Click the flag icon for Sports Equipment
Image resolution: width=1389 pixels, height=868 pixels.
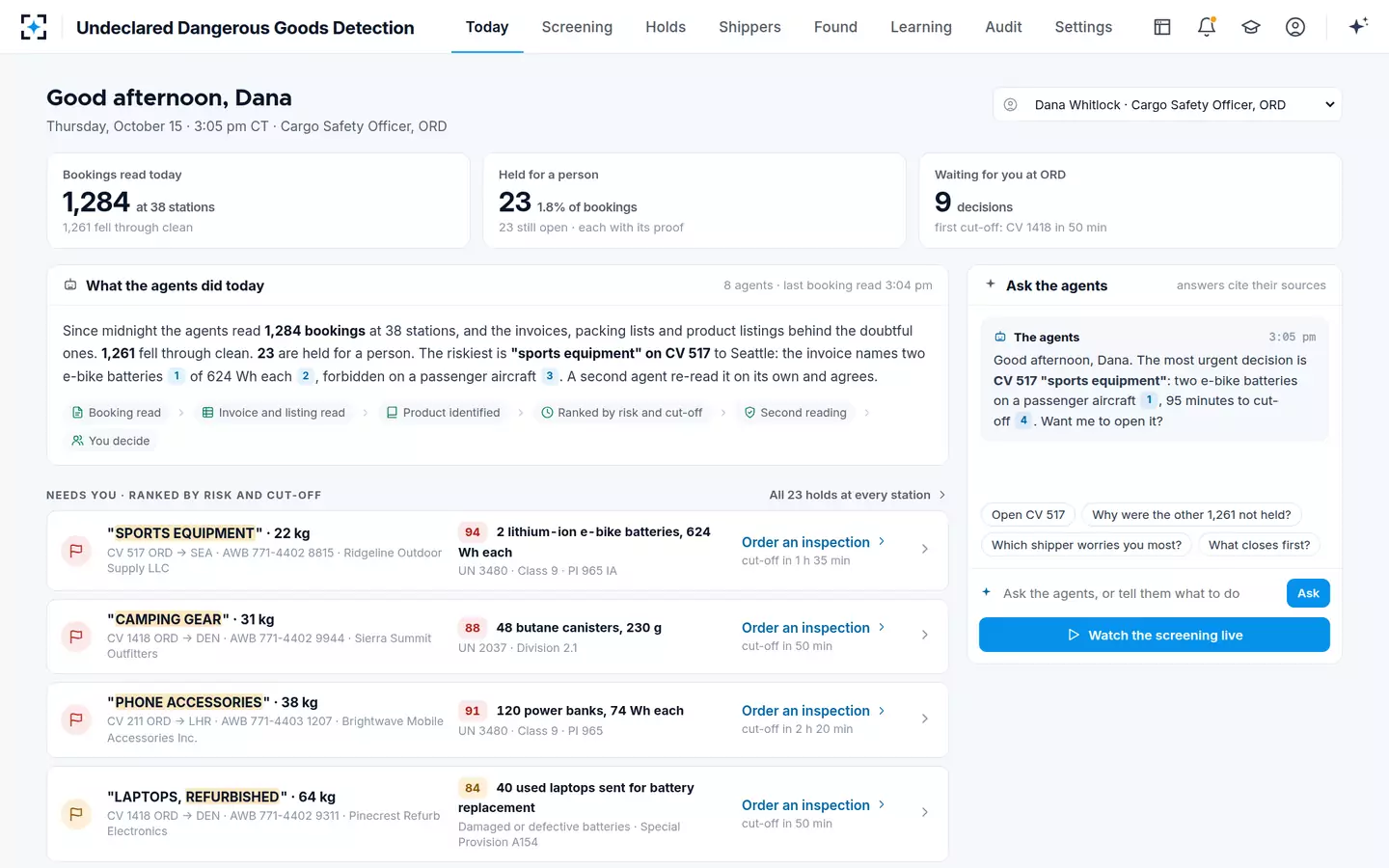(x=76, y=551)
